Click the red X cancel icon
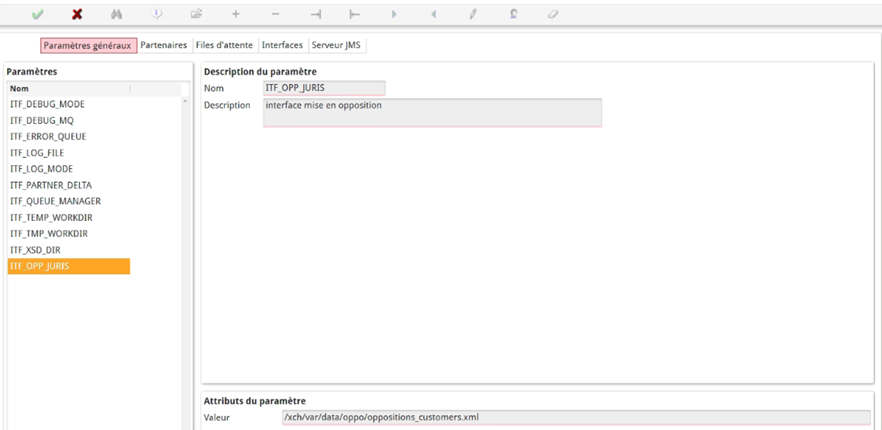This screenshot has height=430, width=882. coord(77,14)
